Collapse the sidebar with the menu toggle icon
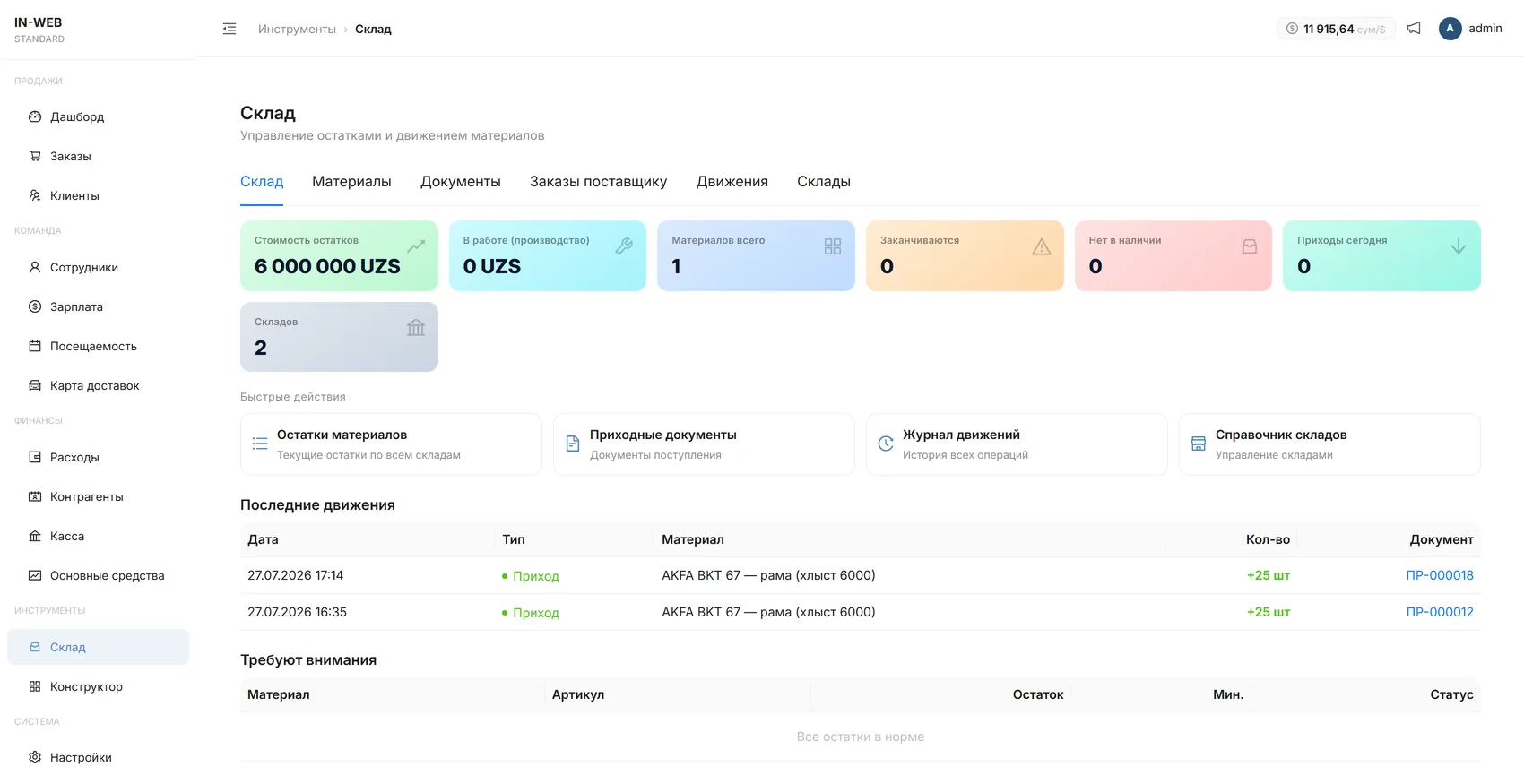Image resolution: width=1524 pixels, height=784 pixels. pos(229,29)
